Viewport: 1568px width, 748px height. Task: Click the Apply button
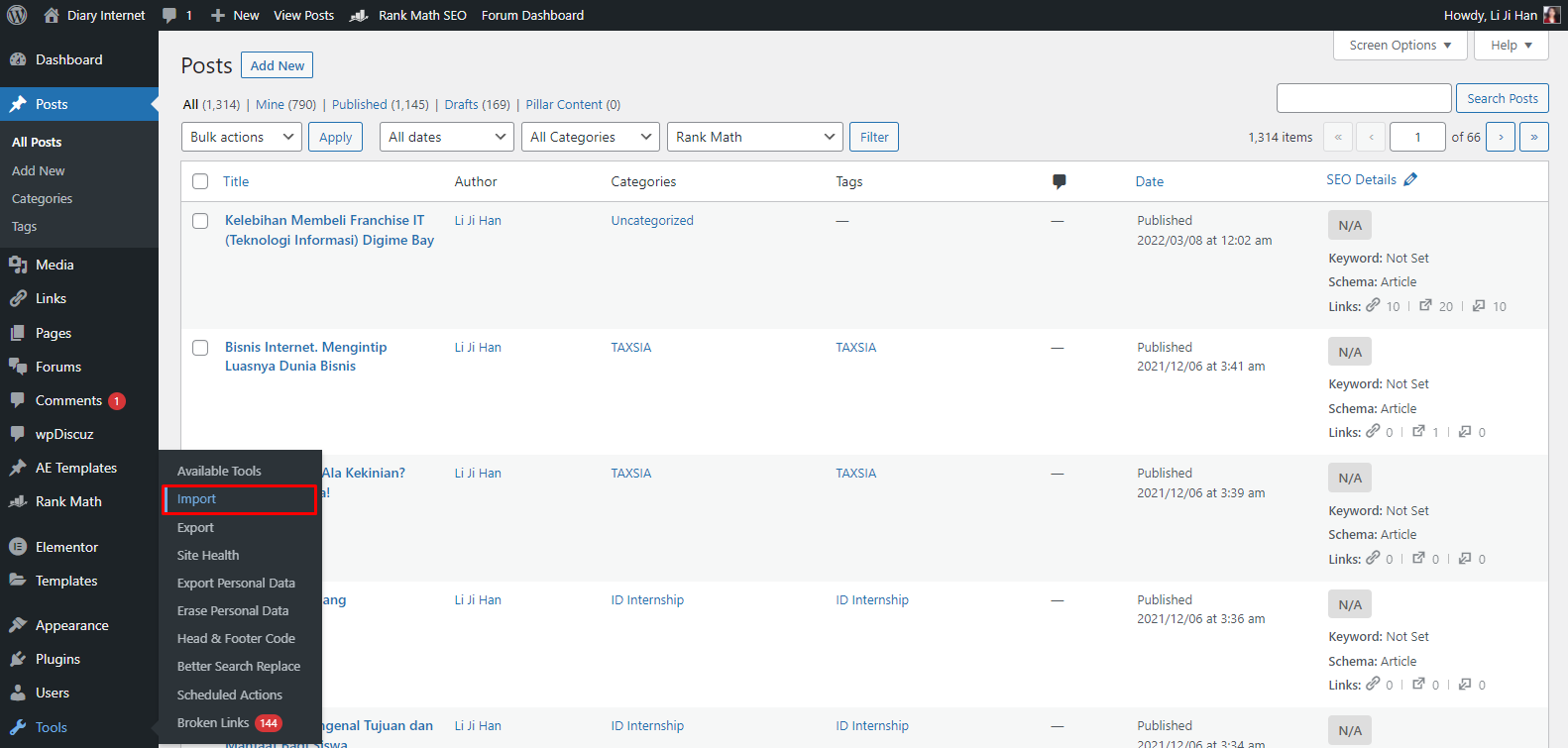click(x=335, y=137)
